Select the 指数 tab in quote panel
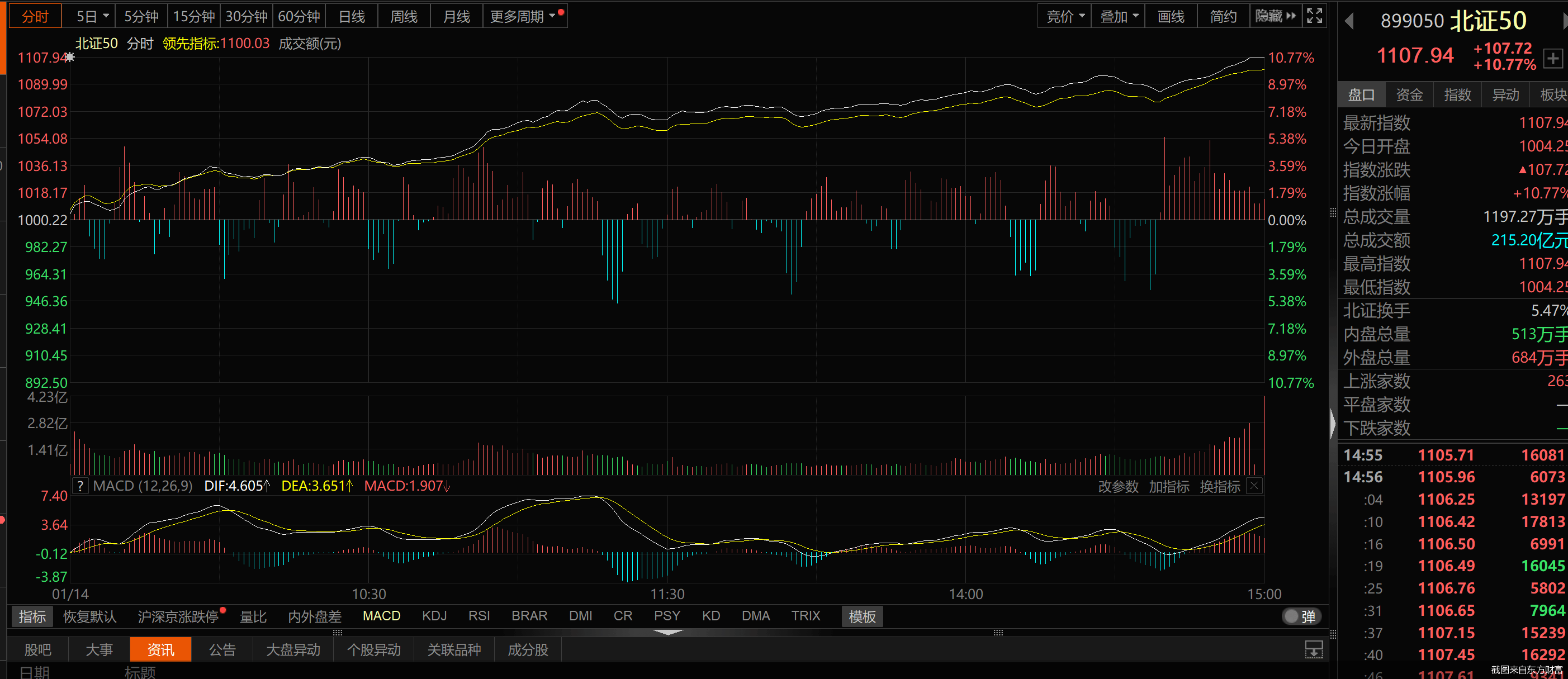 coord(1457,95)
